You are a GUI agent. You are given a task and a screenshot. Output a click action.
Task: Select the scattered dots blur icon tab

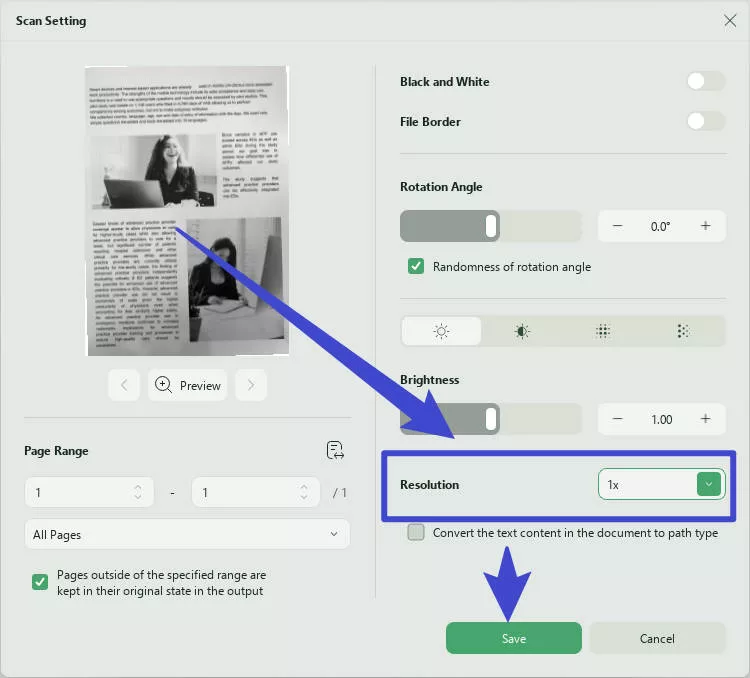[683, 331]
